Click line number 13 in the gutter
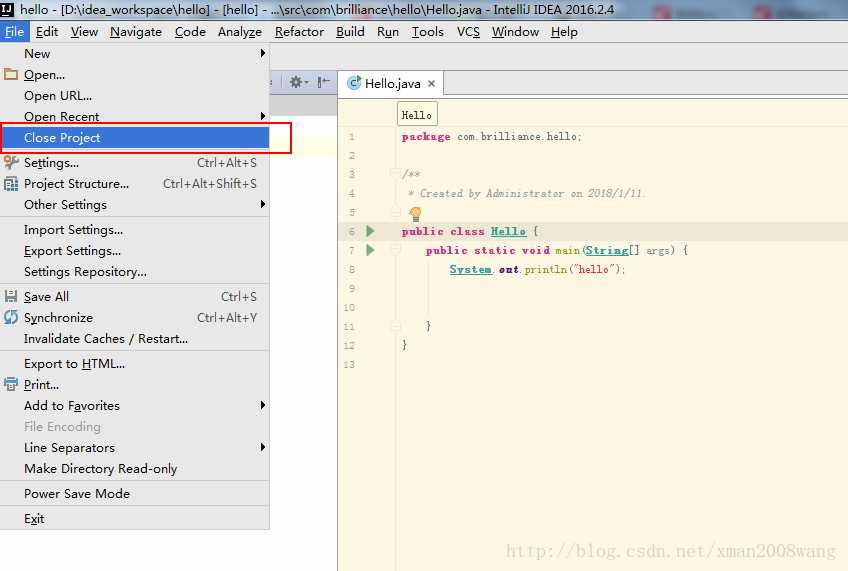 coord(349,364)
